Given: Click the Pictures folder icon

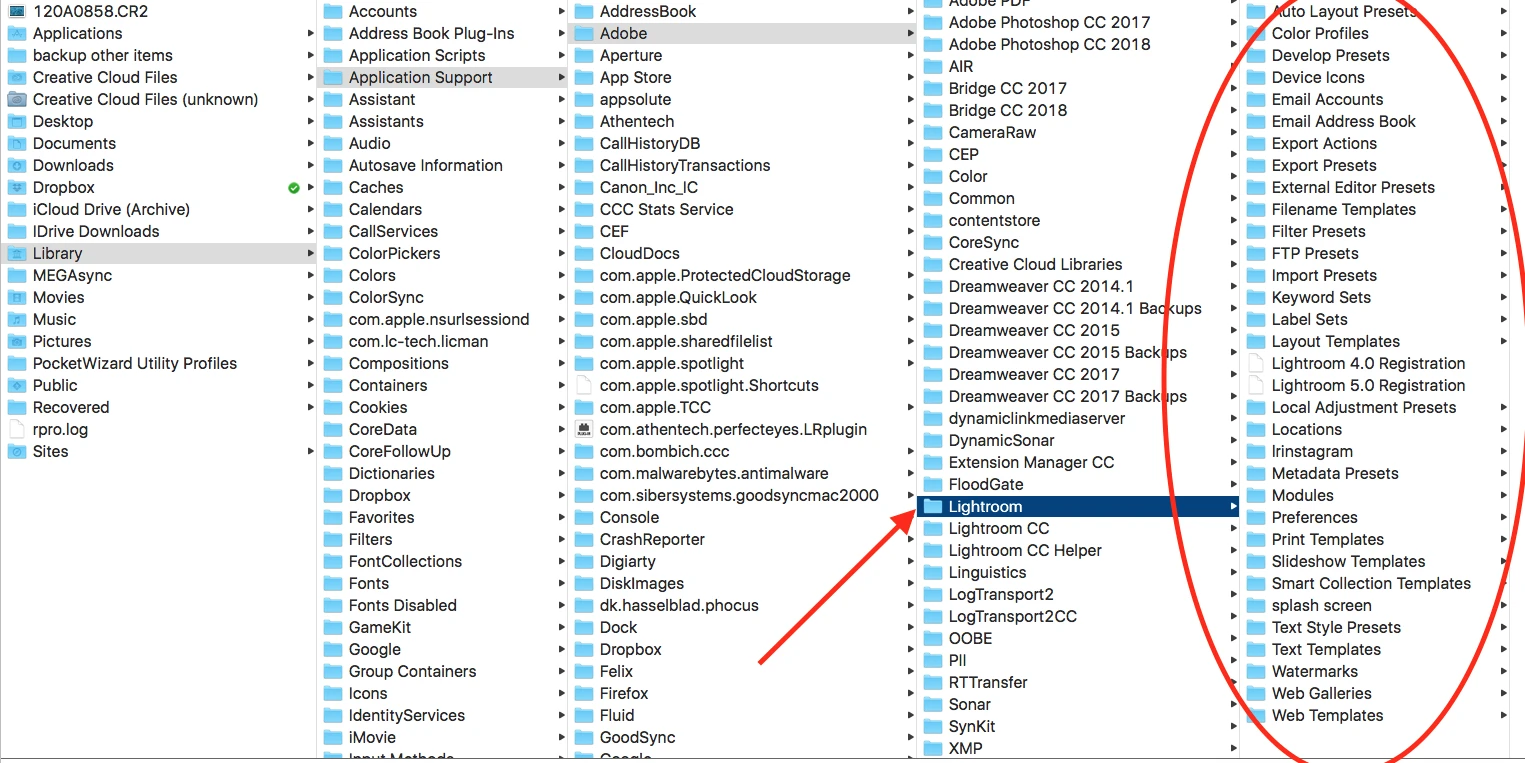Looking at the screenshot, I should point(16,341).
